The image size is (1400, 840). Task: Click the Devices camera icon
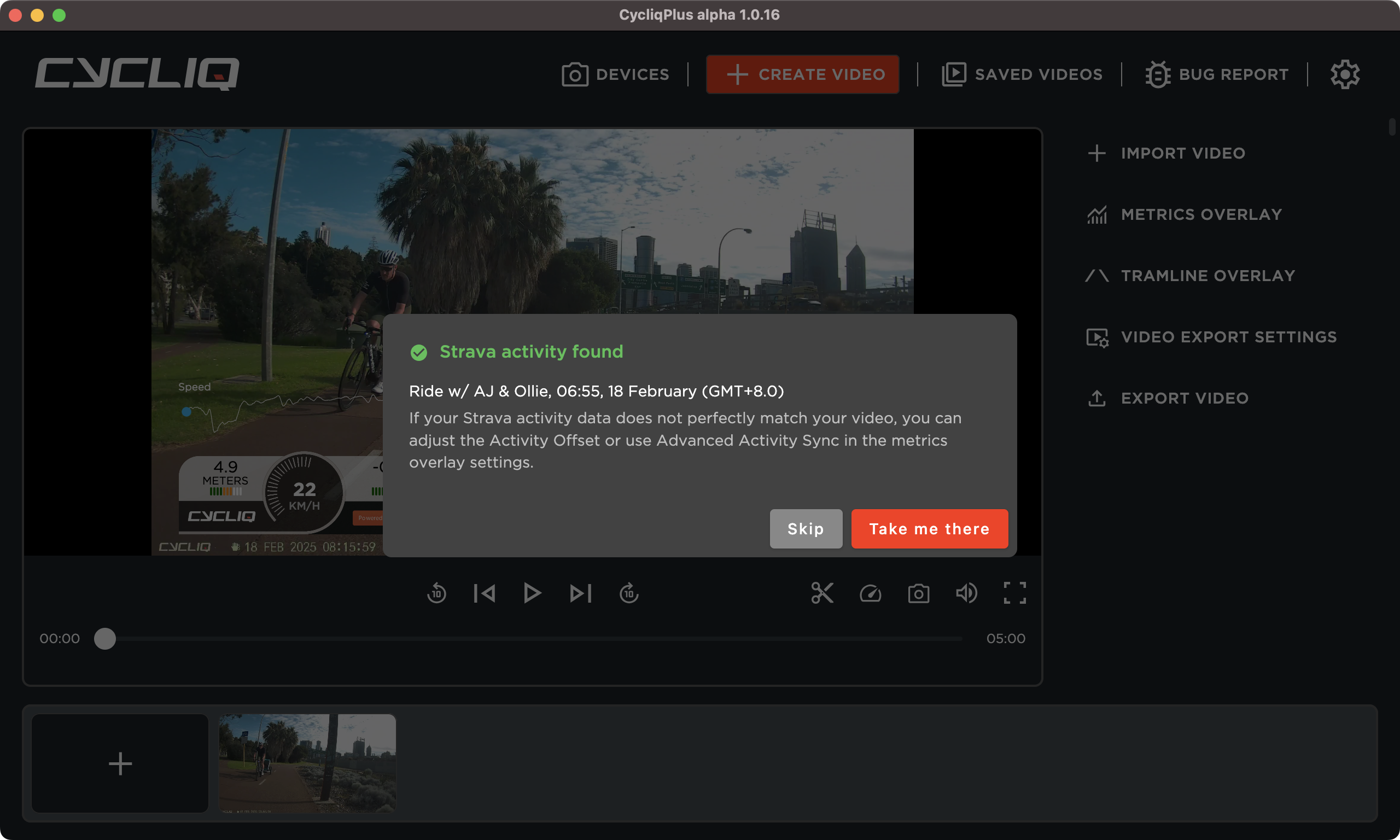tap(574, 74)
